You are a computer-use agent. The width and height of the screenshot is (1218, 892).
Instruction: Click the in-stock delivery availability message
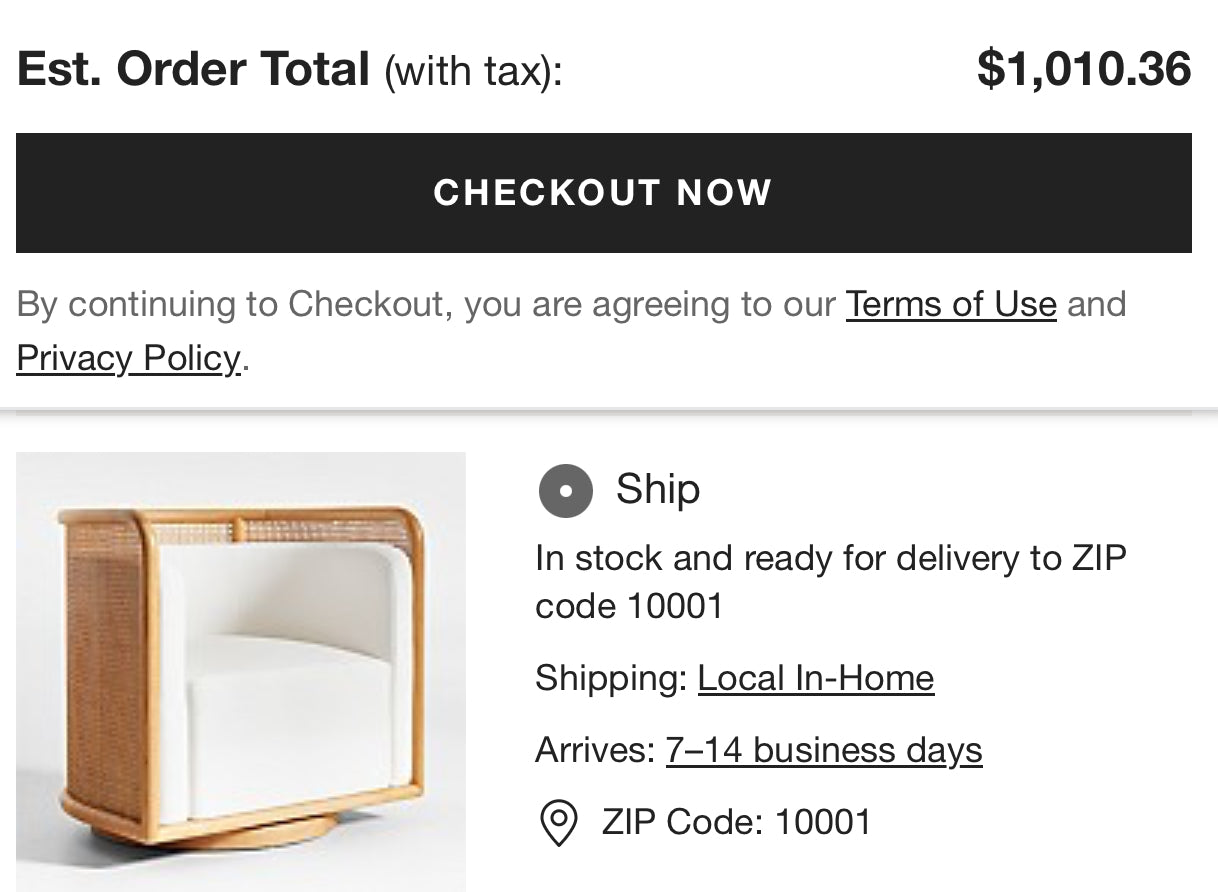point(830,581)
